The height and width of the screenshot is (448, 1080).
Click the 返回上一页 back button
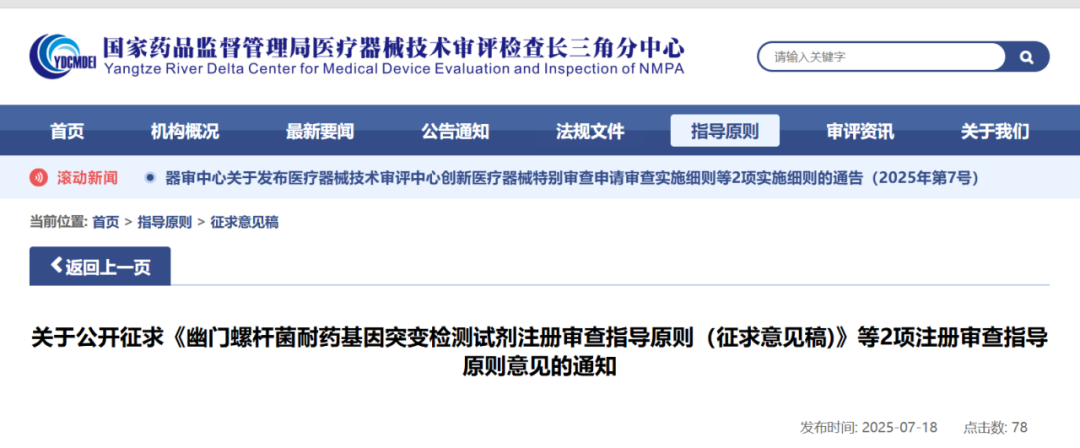click(x=100, y=267)
